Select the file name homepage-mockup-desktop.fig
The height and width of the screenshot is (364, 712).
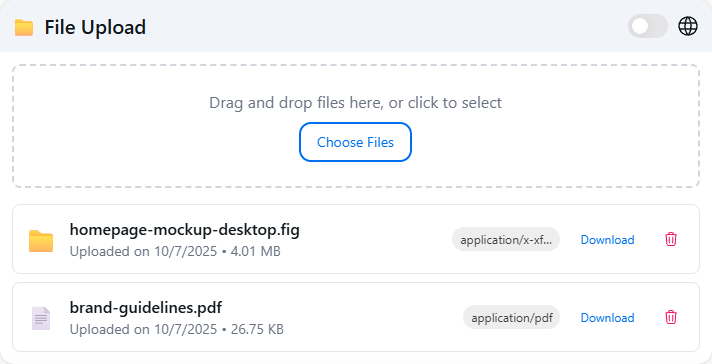coord(184,230)
